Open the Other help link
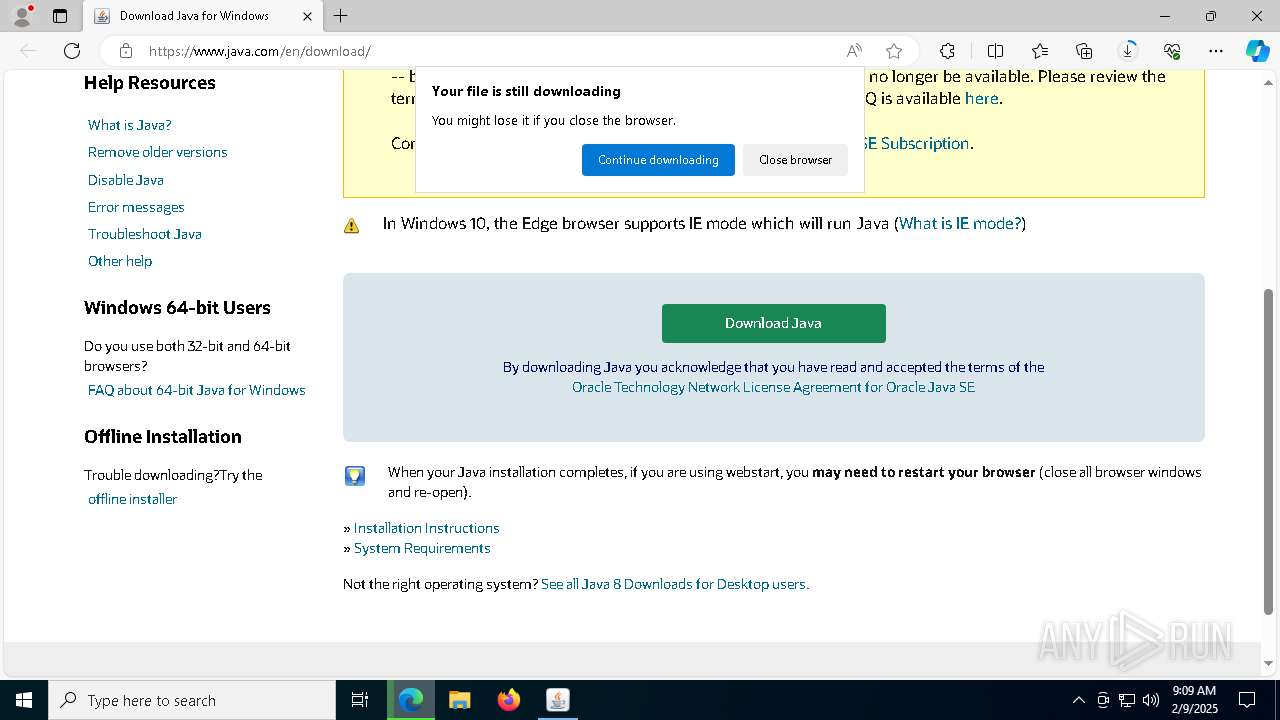Screen dimensions: 1280x720 120,261
